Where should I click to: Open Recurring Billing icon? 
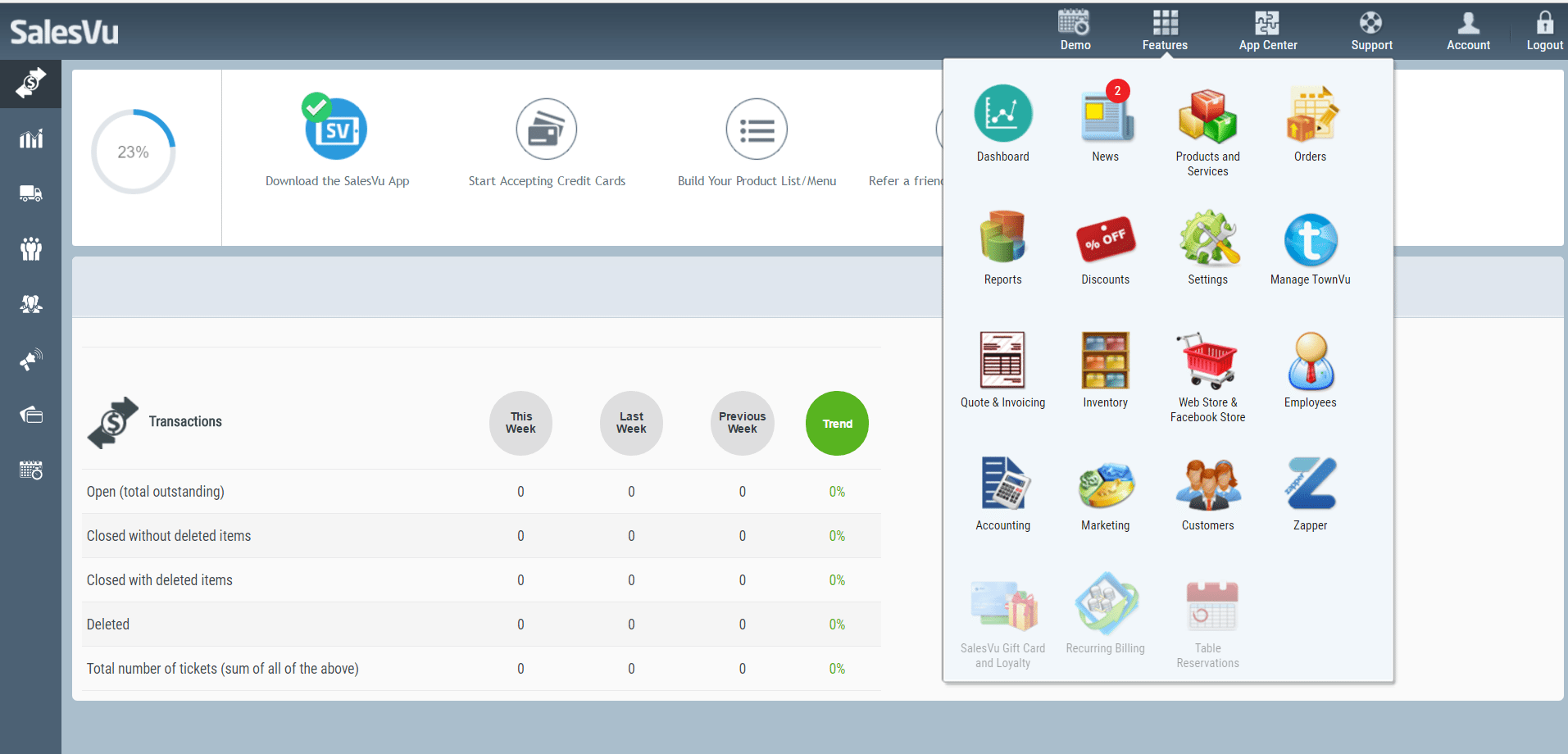click(x=1106, y=603)
